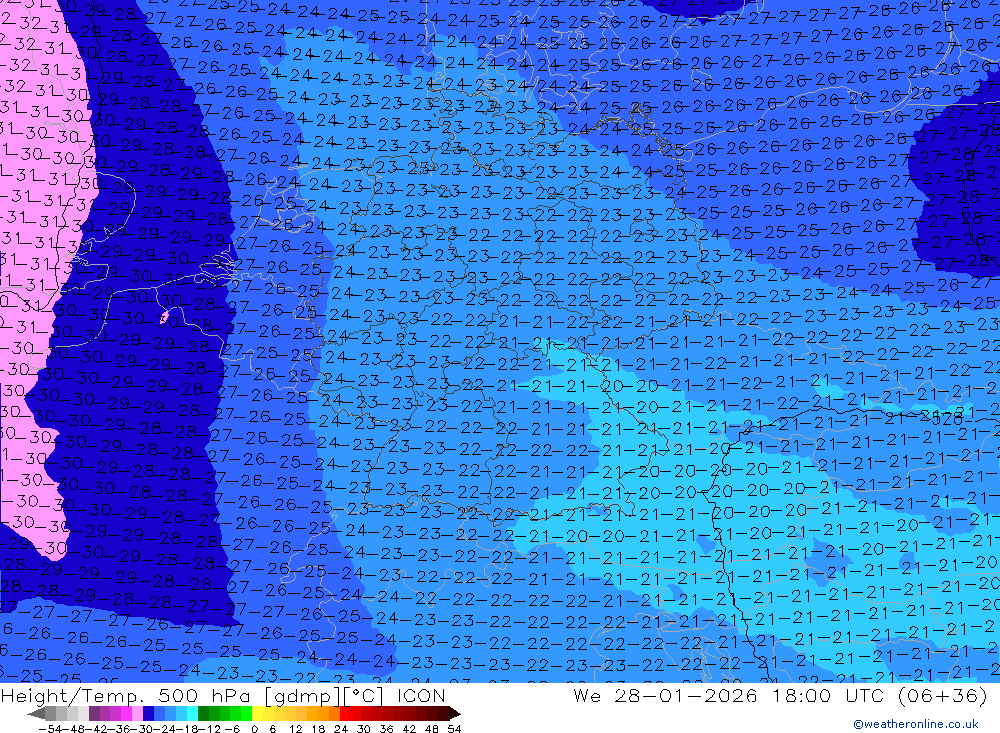Click the legend label '54'
Screen dimensions: 1000x733
point(454,729)
